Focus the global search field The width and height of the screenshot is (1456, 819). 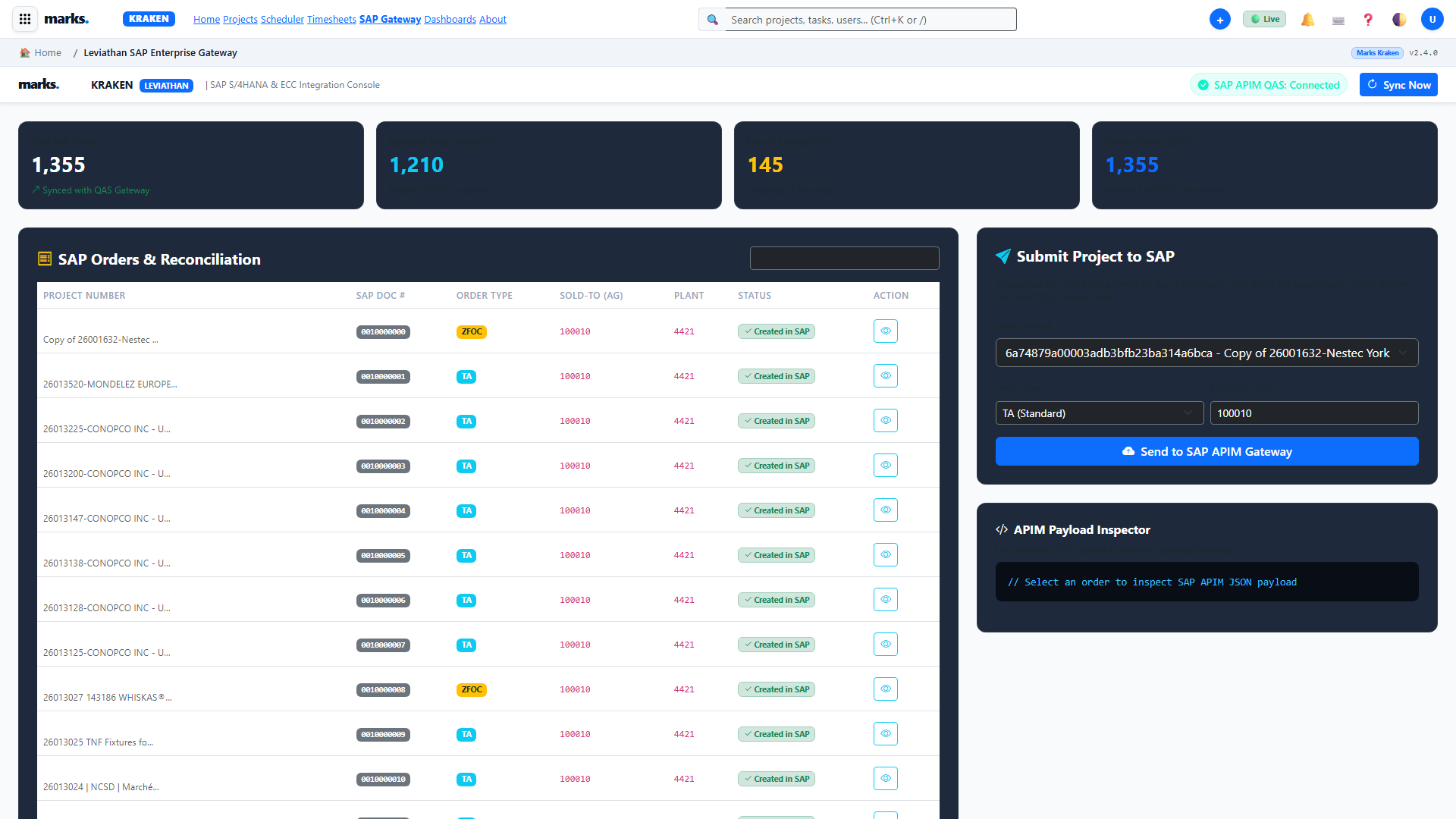tap(871, 20)
